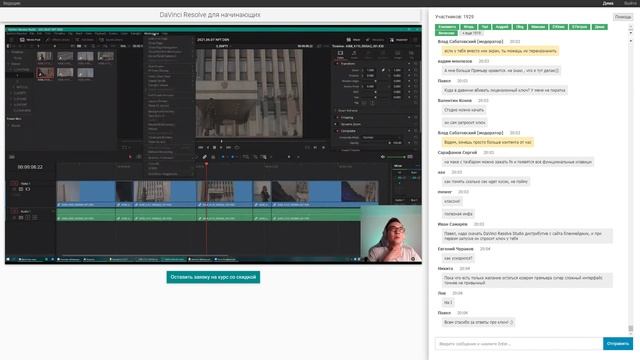Show the Mixer panel from top toolbar
Viewport: 640px width, 360px height.
[x=353, y=40]
